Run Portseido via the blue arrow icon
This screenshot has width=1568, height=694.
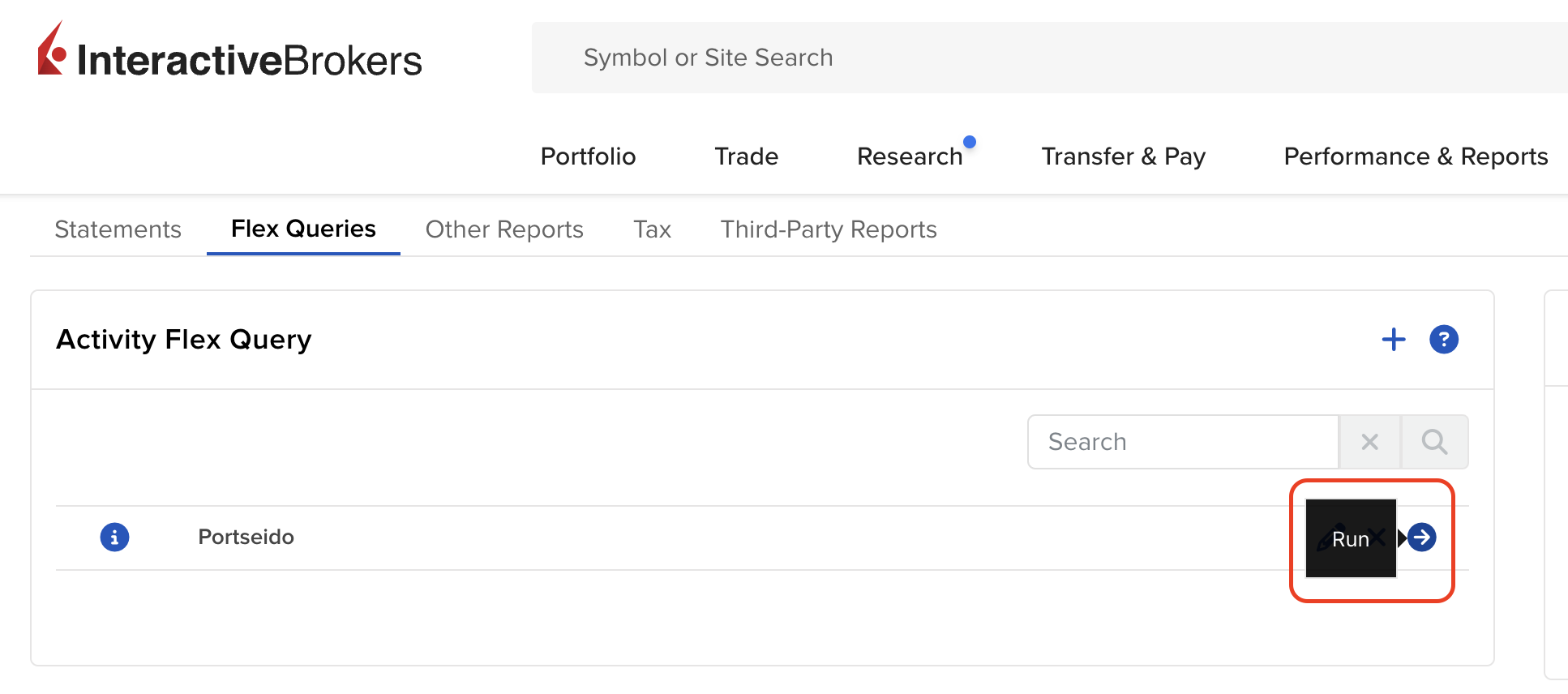(x=1421, y=537)
